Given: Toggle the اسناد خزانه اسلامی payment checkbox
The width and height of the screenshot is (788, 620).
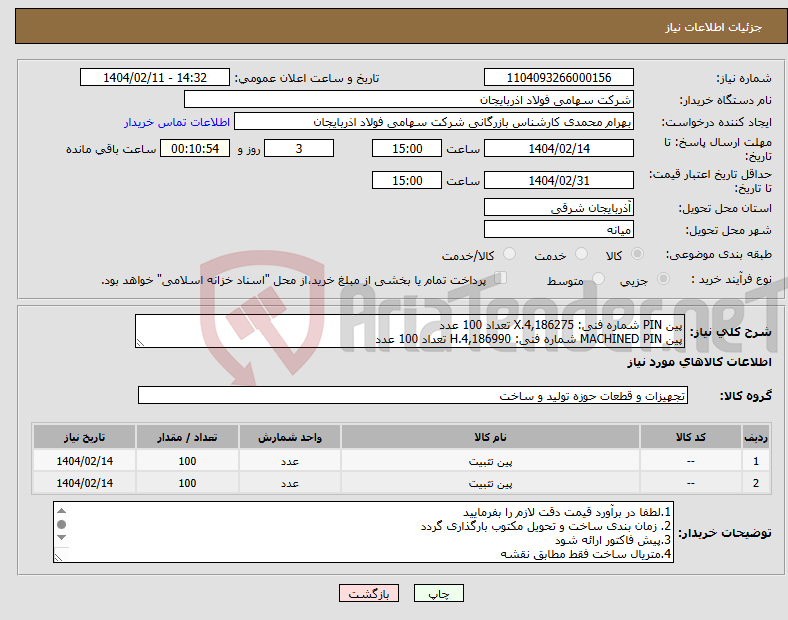Looking at the screenshot, I should 501,278.
